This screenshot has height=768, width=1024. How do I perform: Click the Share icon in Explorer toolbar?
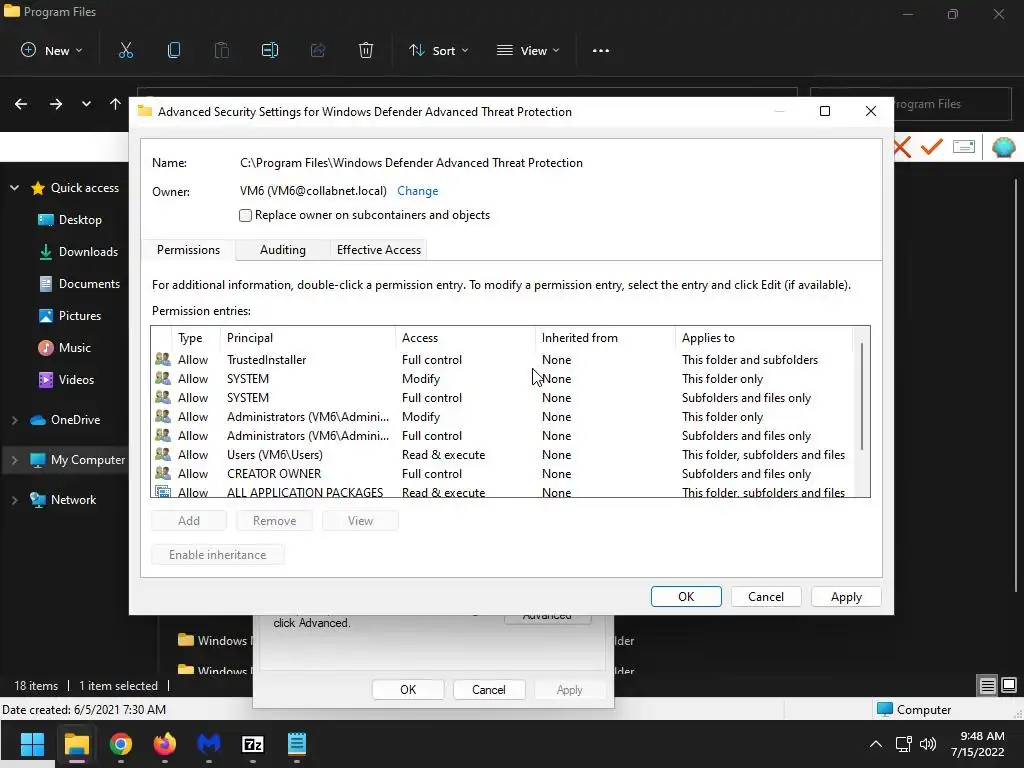(318, 50)
